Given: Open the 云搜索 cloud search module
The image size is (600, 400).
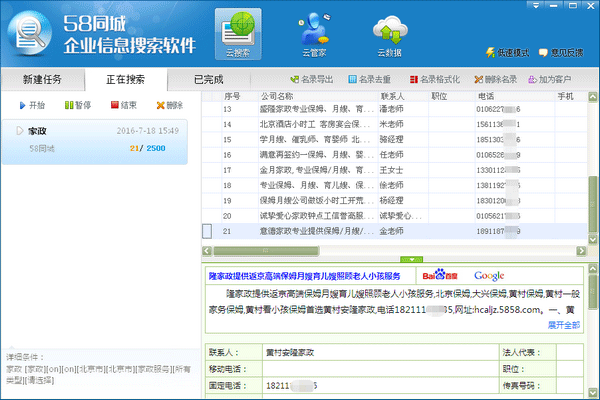Looking at the screenshot, I should pos(238,34).
